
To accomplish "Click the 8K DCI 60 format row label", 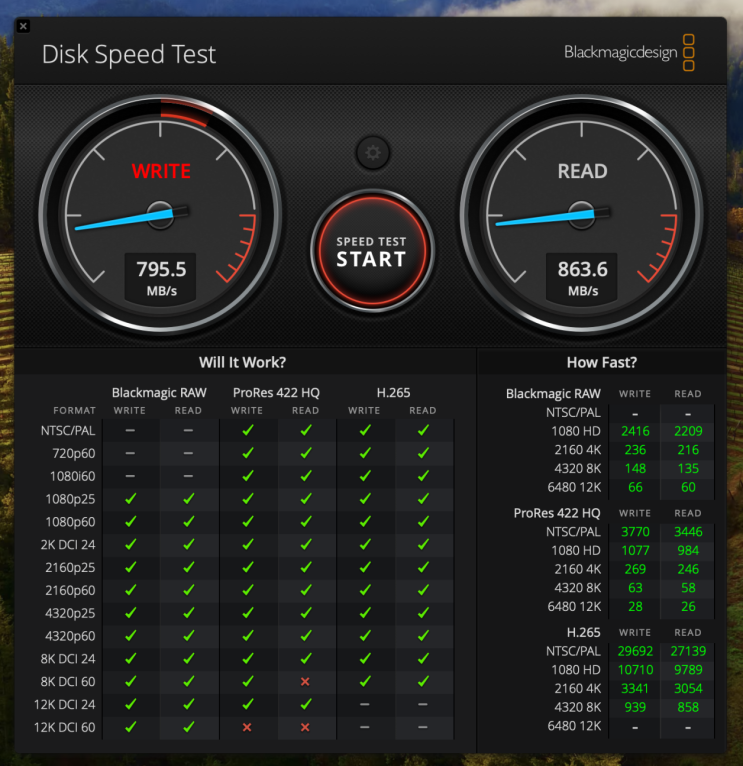I will (x=68, y=681).
